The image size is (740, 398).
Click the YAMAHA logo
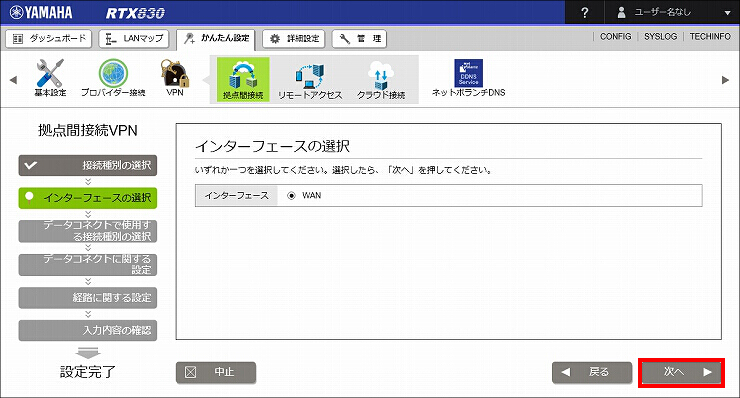(x=41, y=12)
